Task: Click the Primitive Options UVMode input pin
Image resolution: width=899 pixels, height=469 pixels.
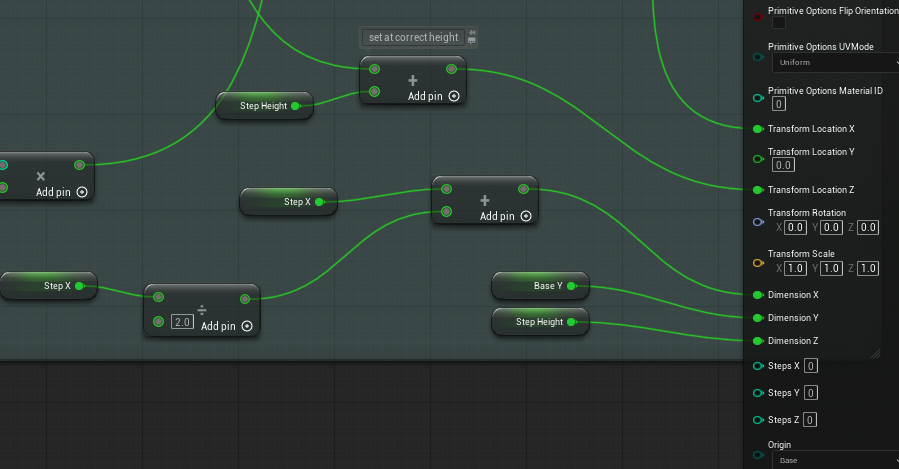Action: coord(758,57)
